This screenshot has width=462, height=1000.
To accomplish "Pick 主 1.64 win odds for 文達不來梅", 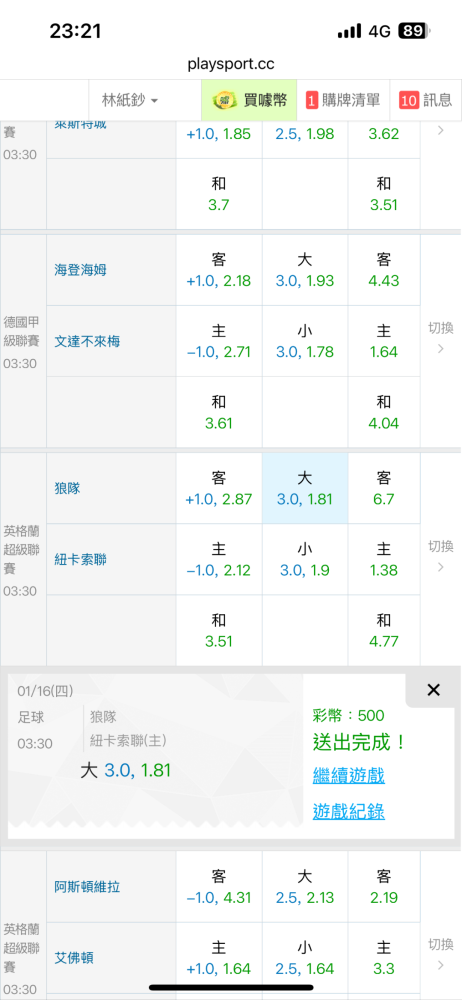I will 384,341.
